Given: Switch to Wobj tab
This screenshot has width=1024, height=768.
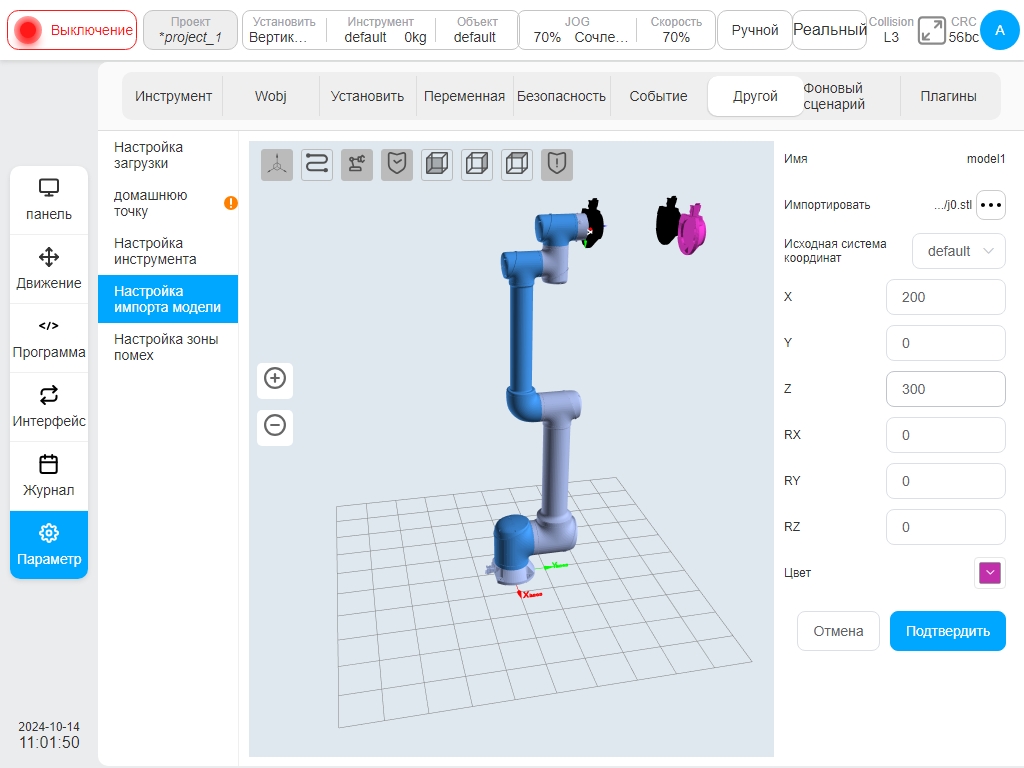Looking at the screenshot, I should tap(270, 96).
